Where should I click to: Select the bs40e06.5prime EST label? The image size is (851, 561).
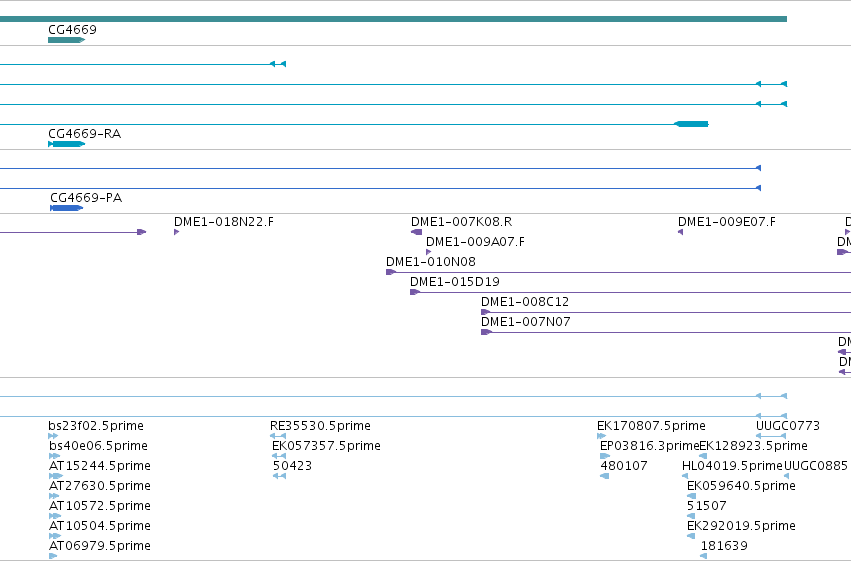[x=98, y=445]
